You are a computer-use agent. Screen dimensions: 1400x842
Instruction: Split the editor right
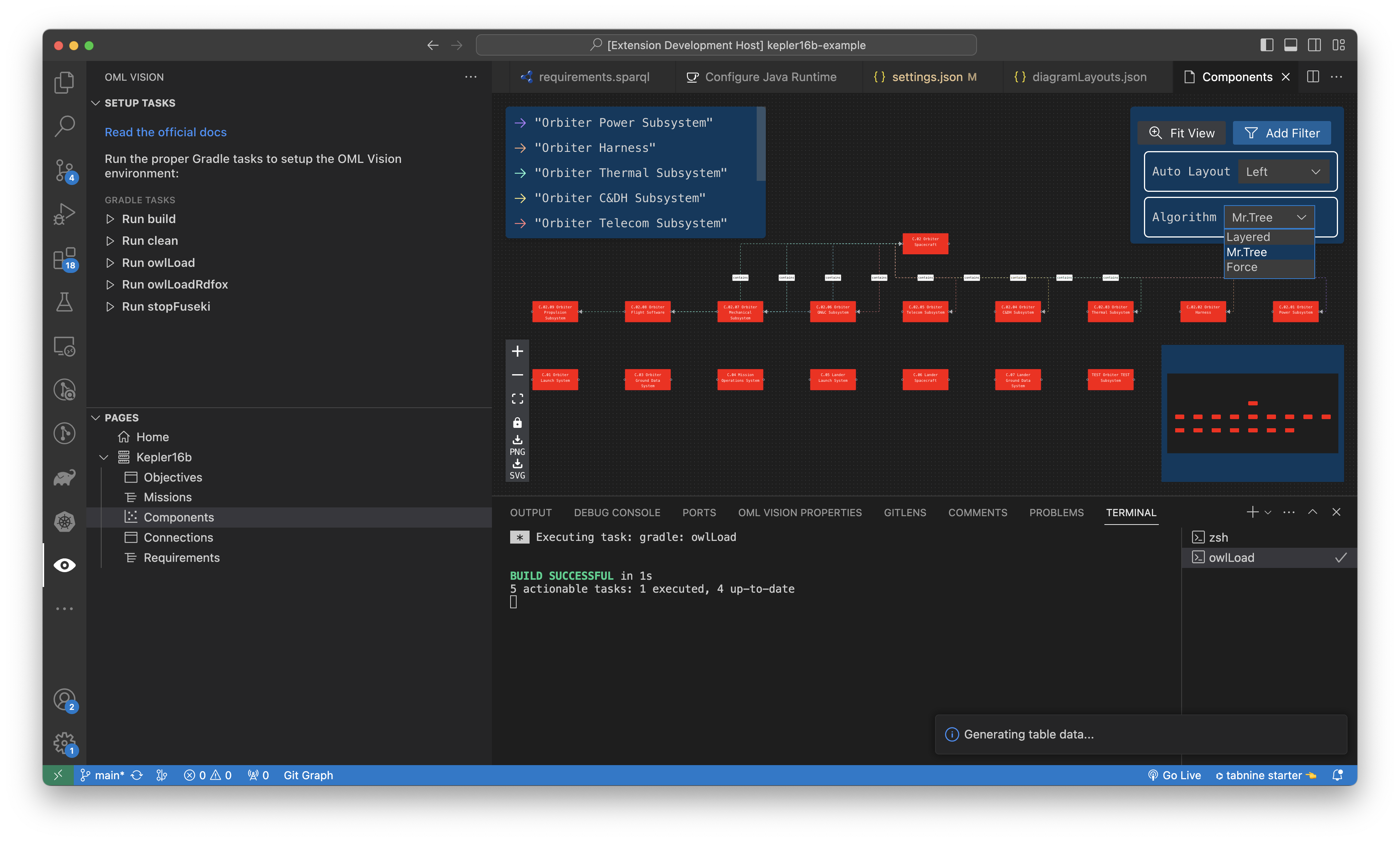[x=1313, y=77]
